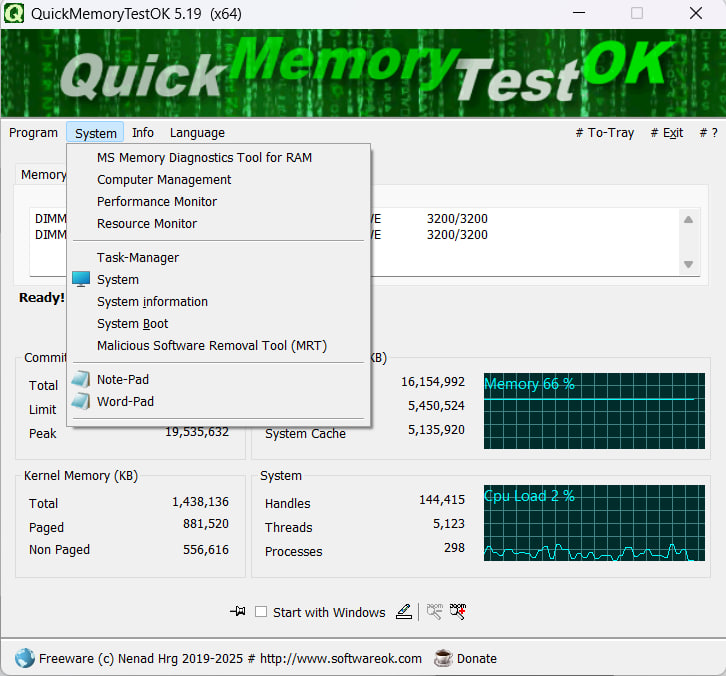The width and height of the screenshot is (726, 676).
Task: Select Resource Monitor in System menu
Action: (x=219, y=224)
